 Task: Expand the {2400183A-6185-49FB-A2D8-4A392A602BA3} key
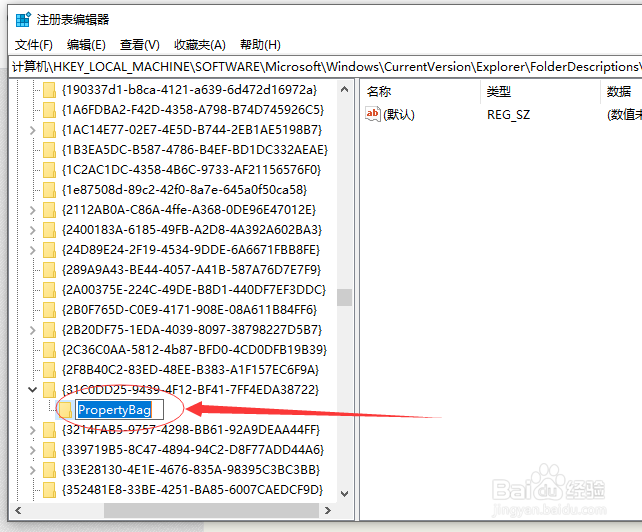coord(32,230)
